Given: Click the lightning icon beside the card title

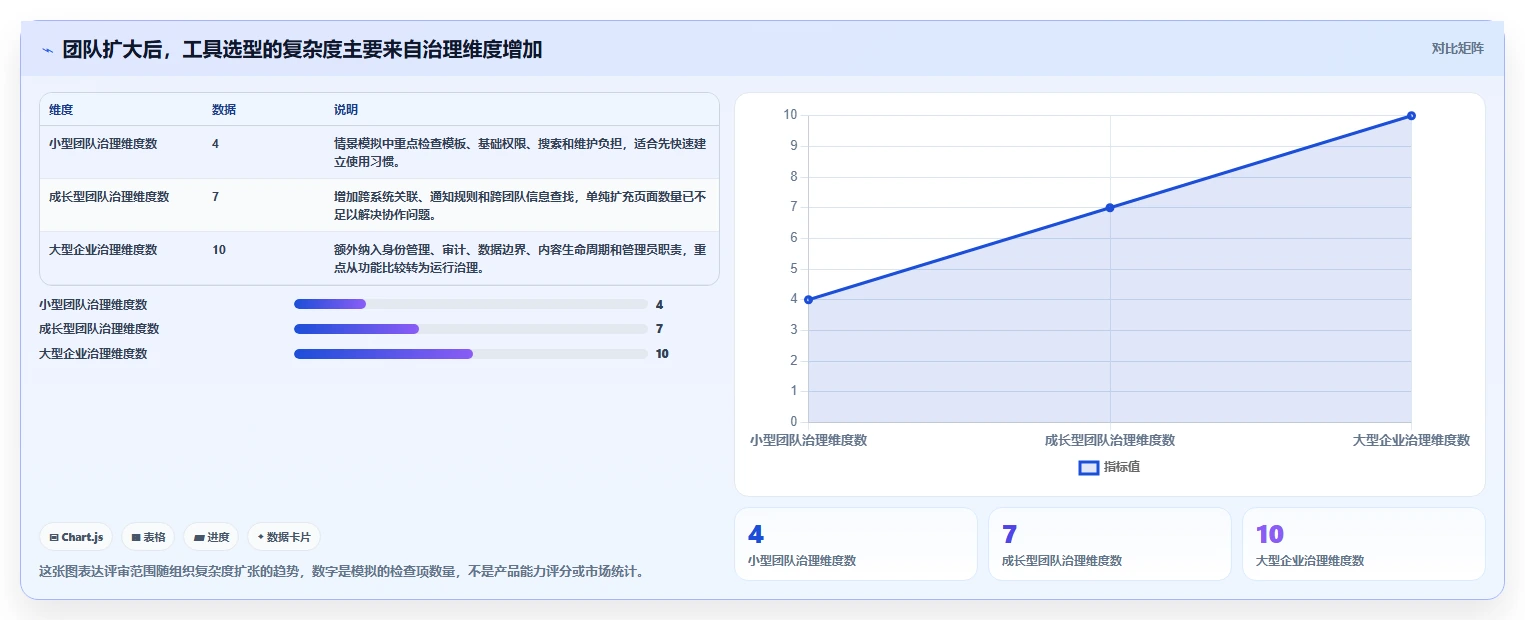Looking at the screenshot, I should [47, 49].
